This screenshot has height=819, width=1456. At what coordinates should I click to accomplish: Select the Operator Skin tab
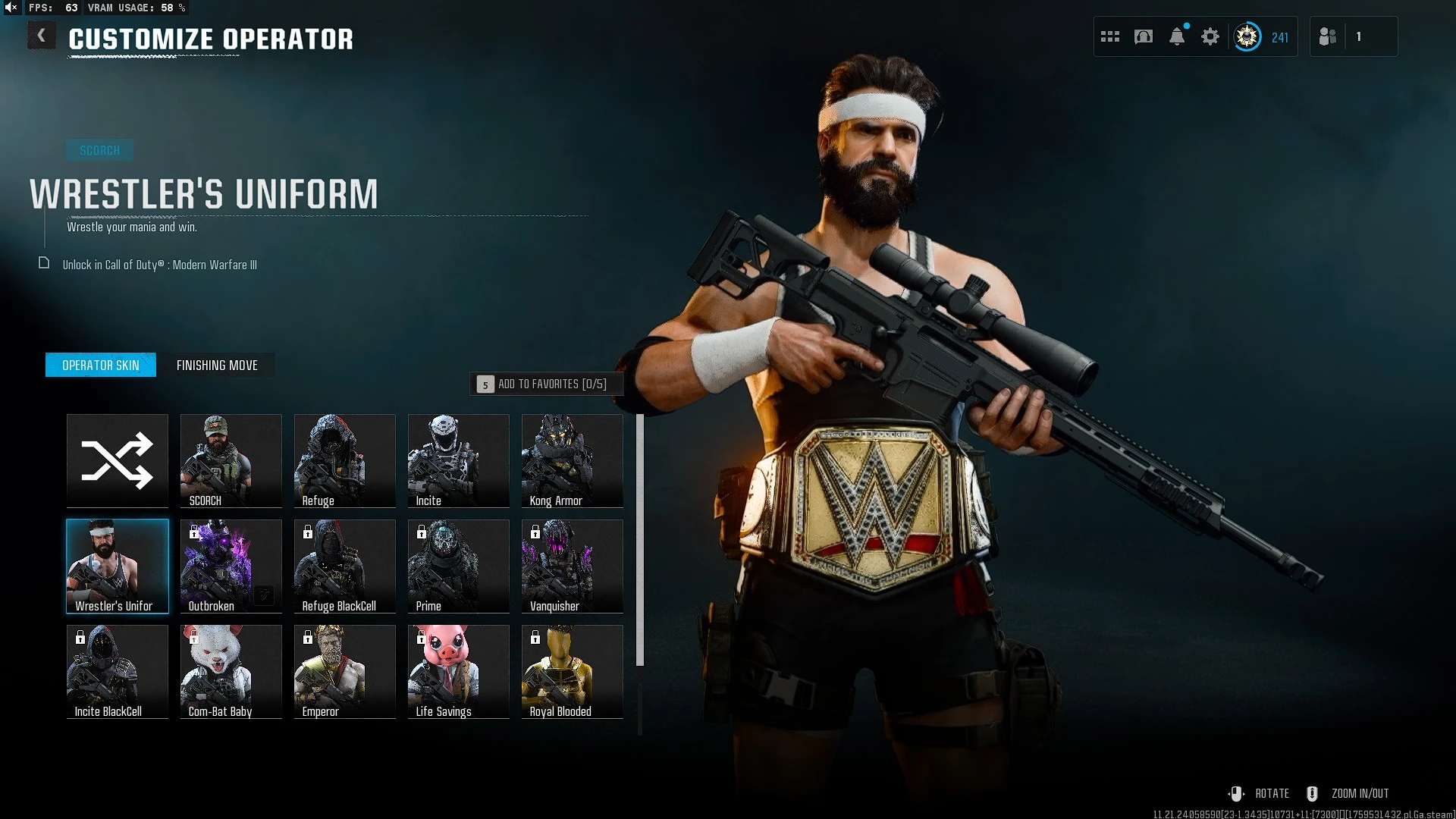click(x=101, y=365)
